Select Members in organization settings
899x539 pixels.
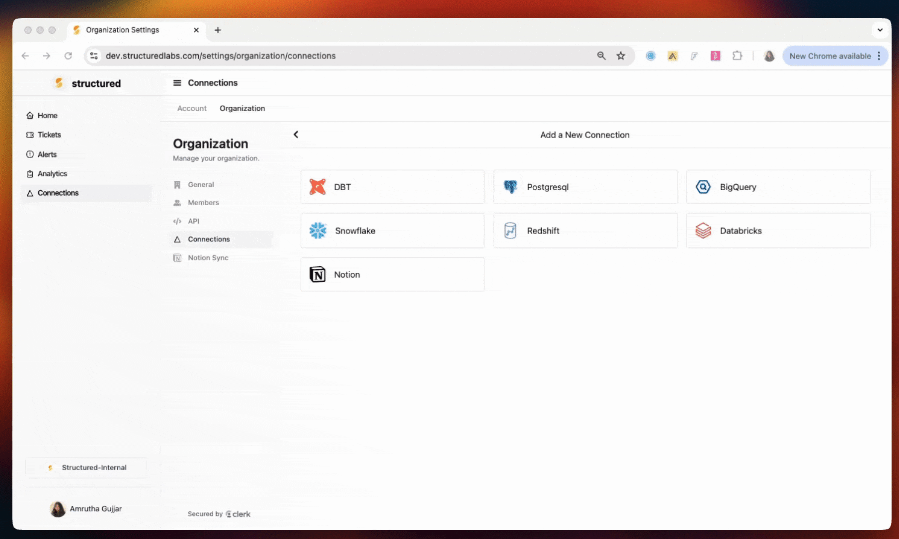click(x=222, y=203)
